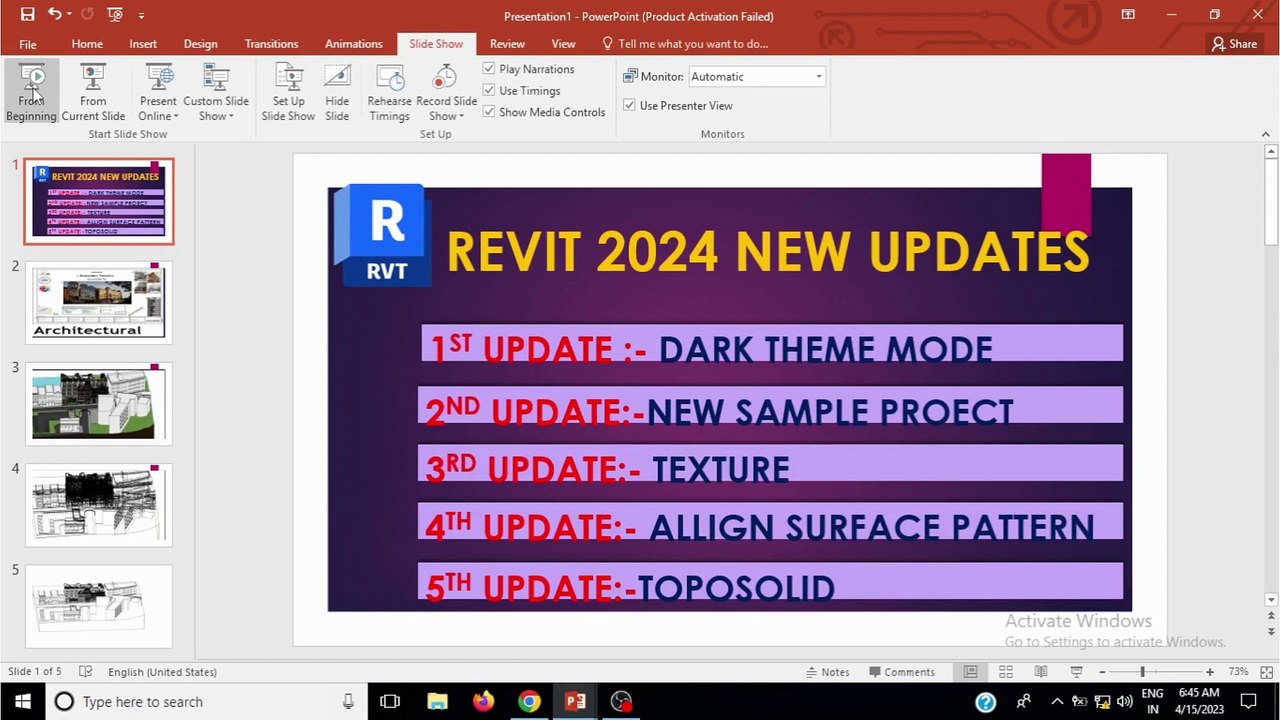Screen dimensions: 1280x720
Task: Expand the Record Slide Show dropdown
Action: pyautogui.click(x=446, y=108)
